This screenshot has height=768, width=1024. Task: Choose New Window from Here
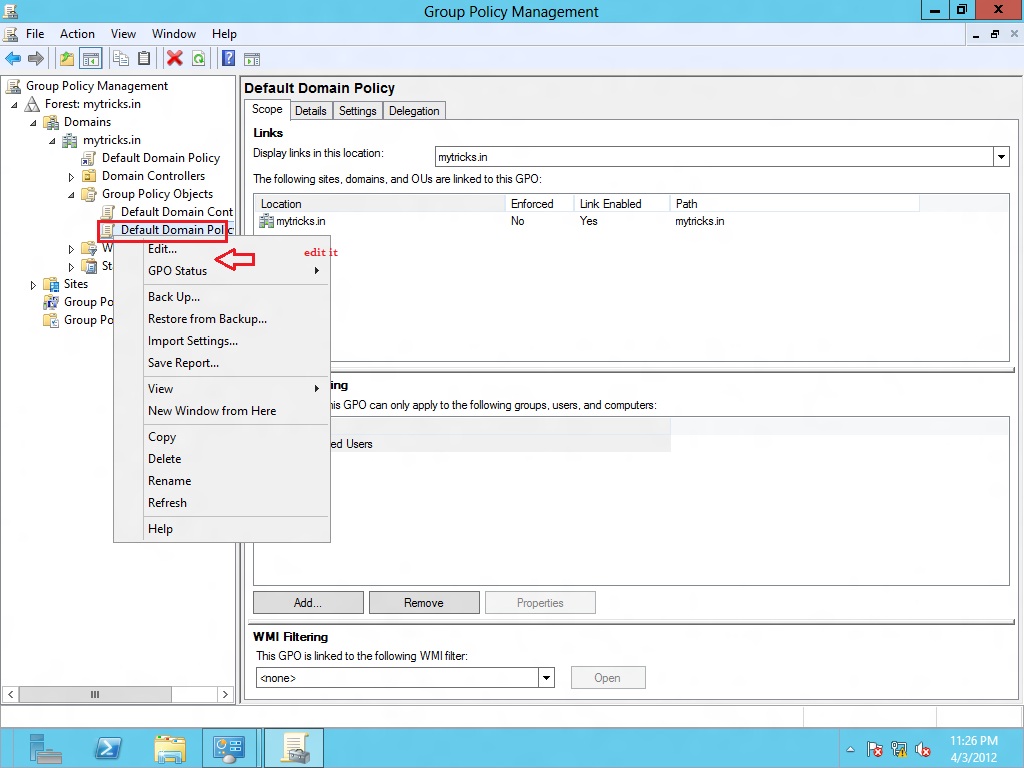tap(236, 411)
